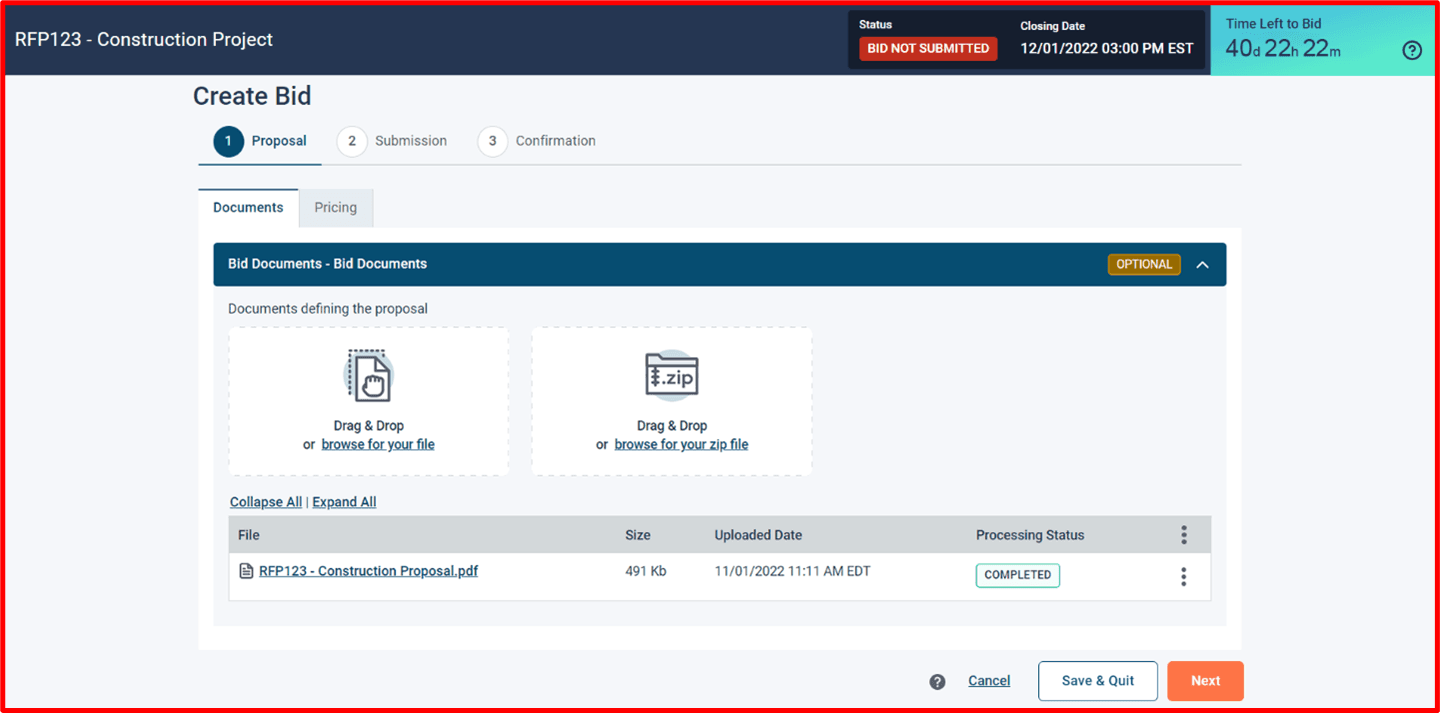Open the help icon near the Cancel link
The image size is (1440, 713).
(x=937, y=681)
